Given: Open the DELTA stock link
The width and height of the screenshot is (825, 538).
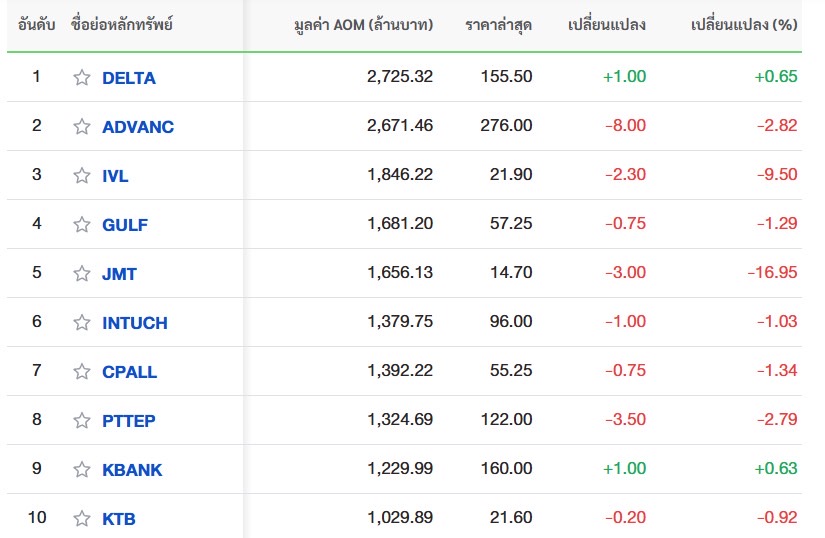Looking at the screenshot, I should point(129,78).
